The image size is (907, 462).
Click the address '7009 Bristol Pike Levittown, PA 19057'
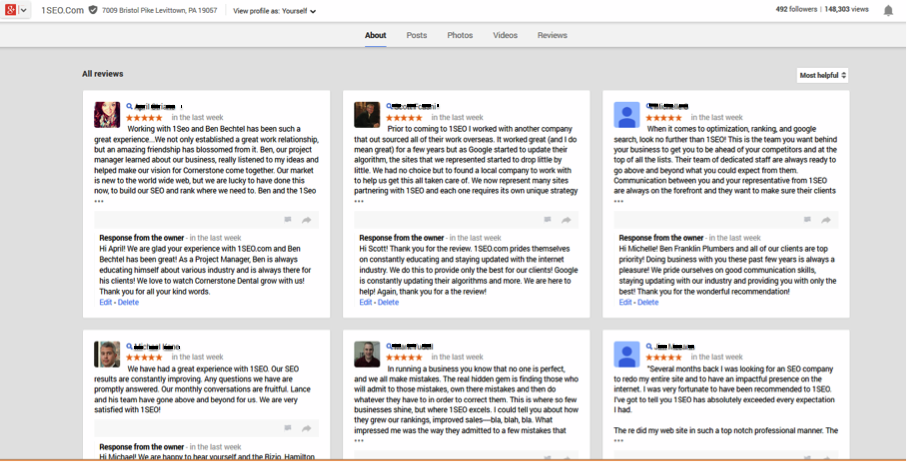(160, 10)
